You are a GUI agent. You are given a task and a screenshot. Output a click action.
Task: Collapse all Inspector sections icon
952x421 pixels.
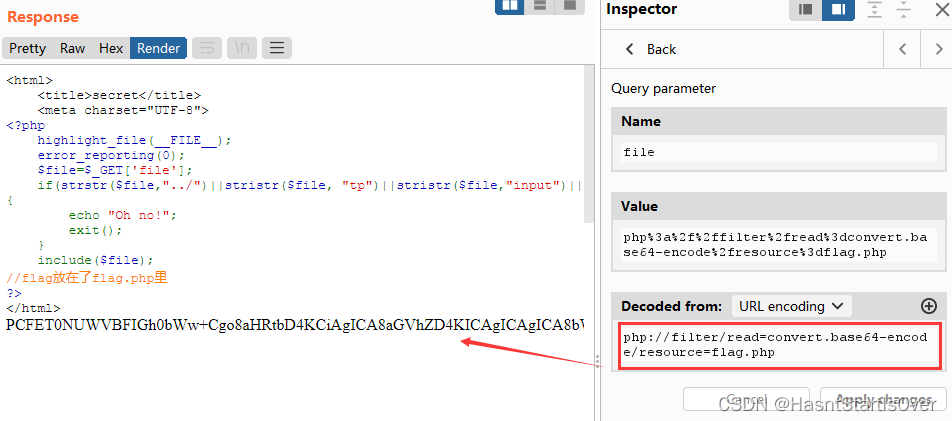[903, 10]
